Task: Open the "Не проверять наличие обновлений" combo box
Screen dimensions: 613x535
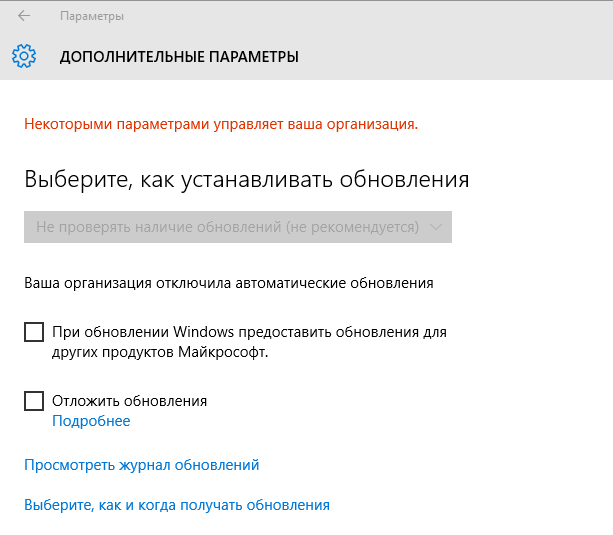Action: point(238,227)
